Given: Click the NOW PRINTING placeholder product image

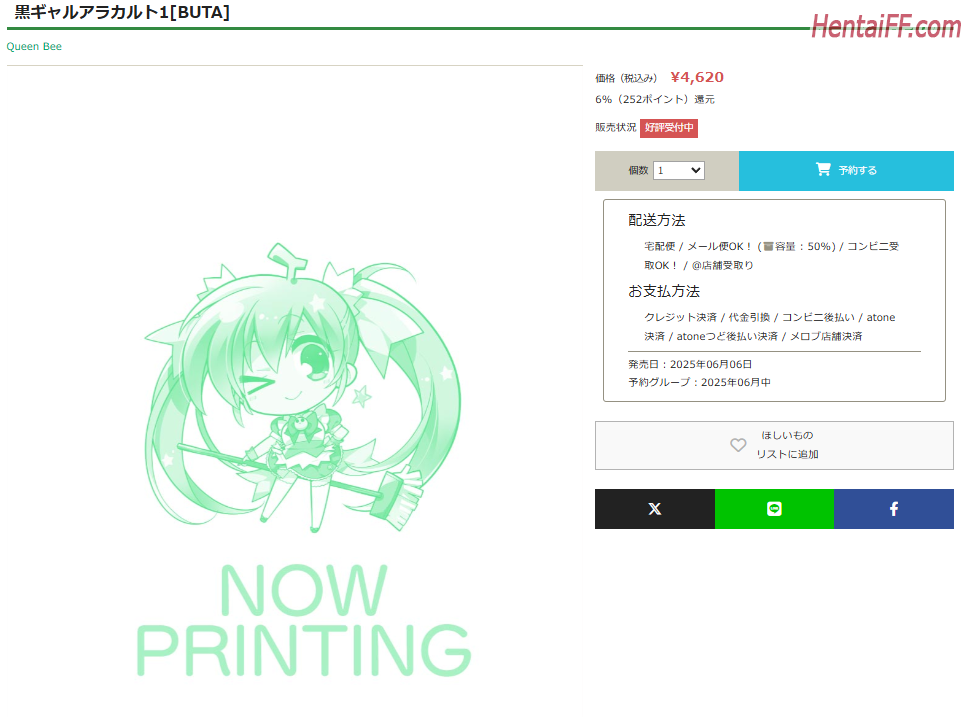Looking at the screenshot, I should [x=303, y=460].
